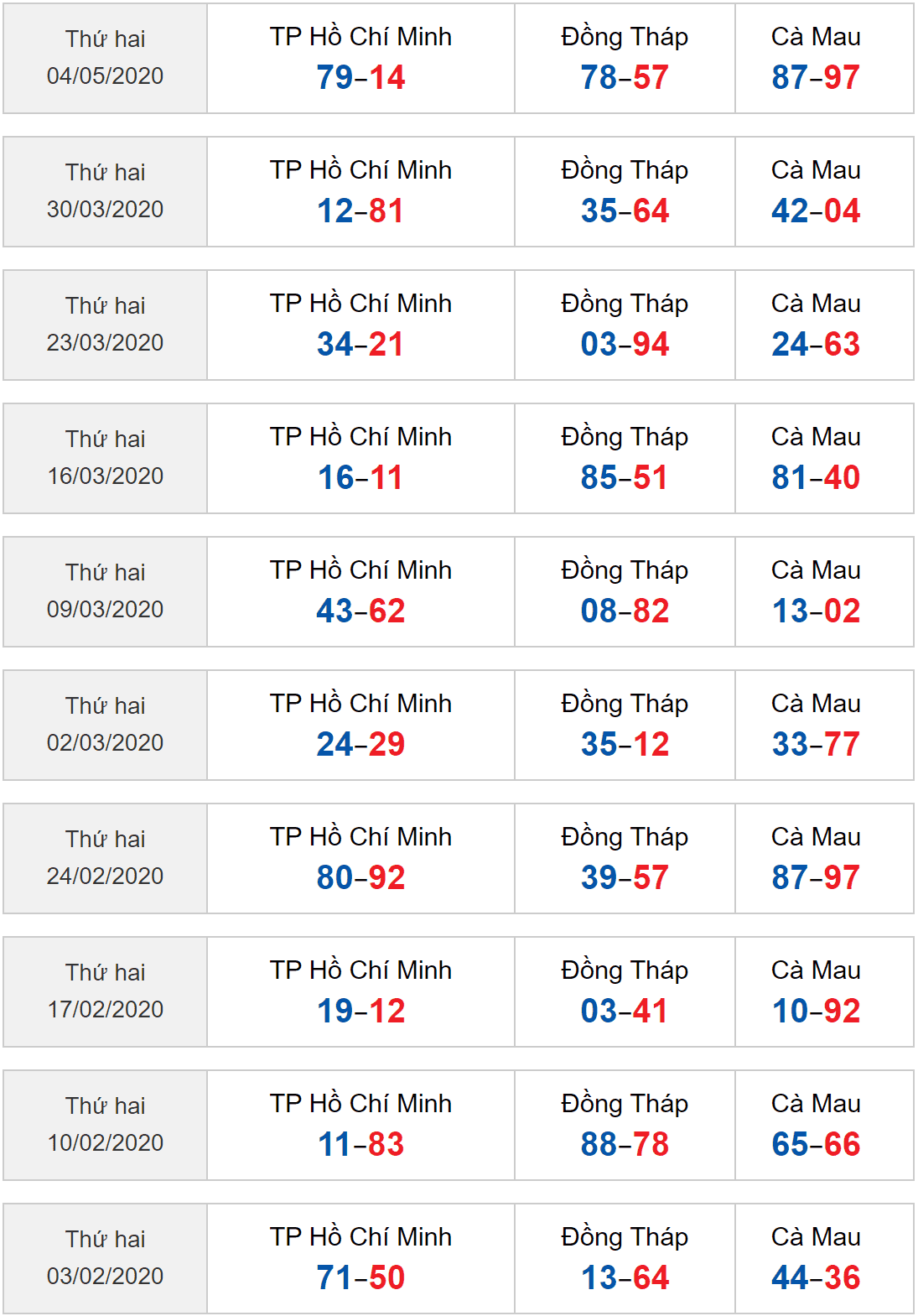Select Đồng Tháp result 03-94
Image resolution: width=918 pixels, height=1316 pixels.
625,344
